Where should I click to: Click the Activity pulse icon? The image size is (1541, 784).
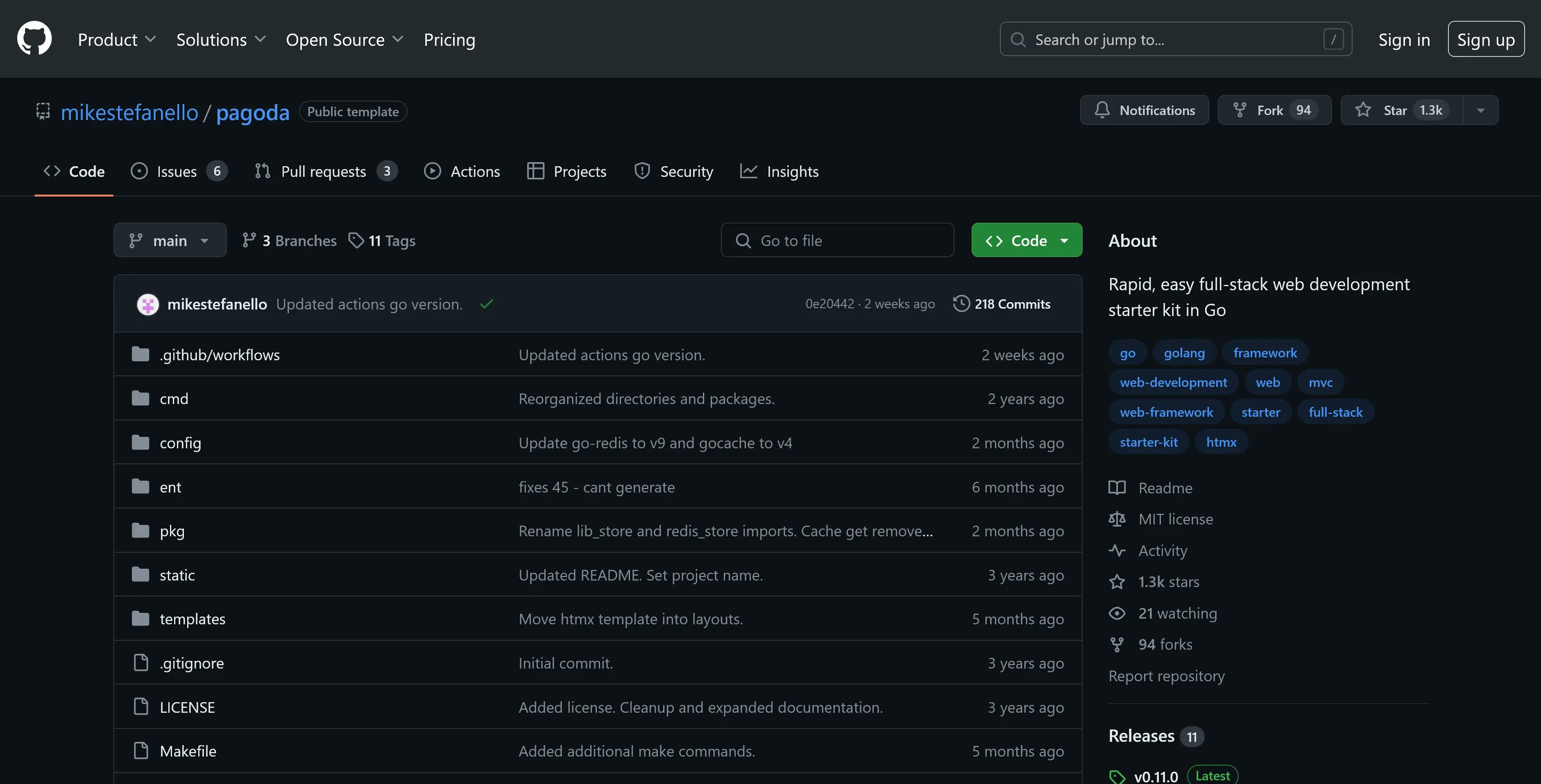click(1116, 550)
